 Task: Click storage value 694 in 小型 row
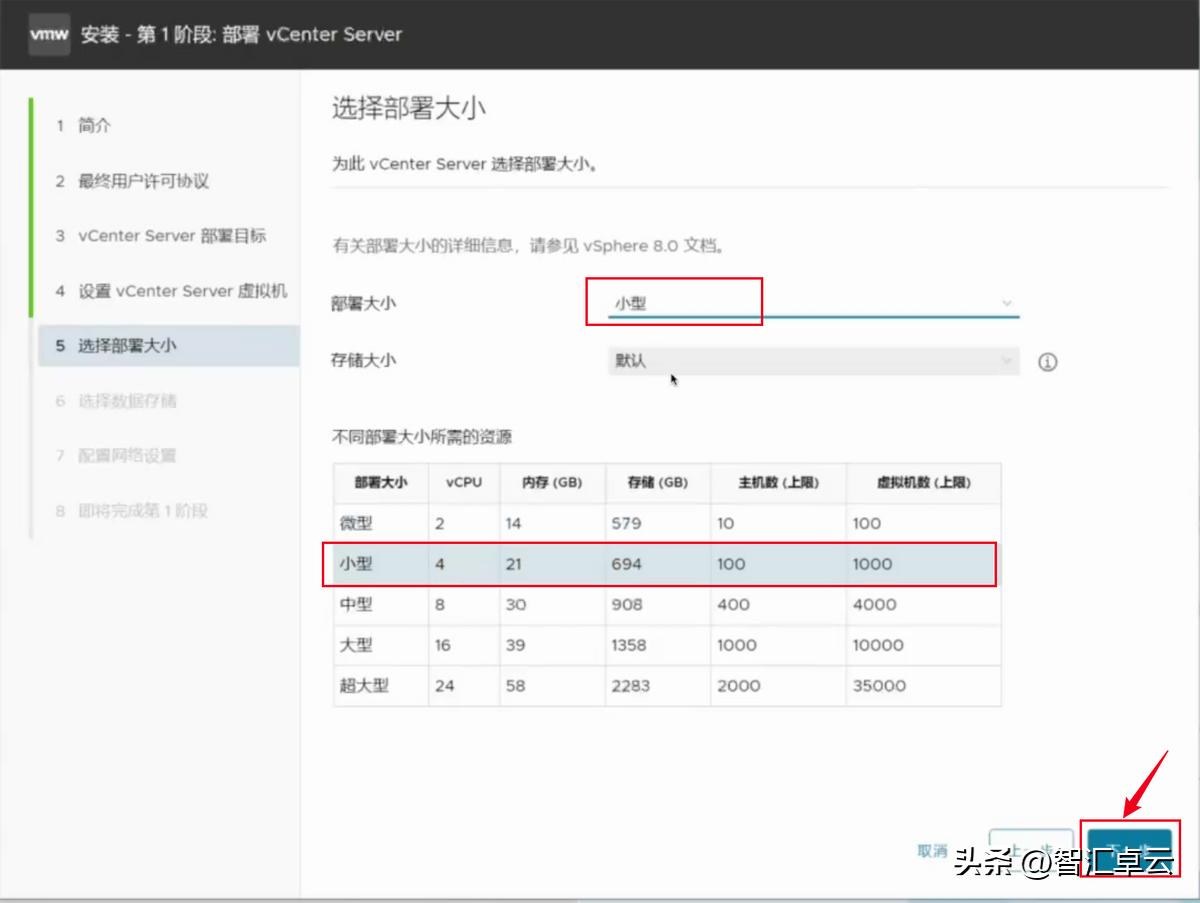(x=626, y=564)
